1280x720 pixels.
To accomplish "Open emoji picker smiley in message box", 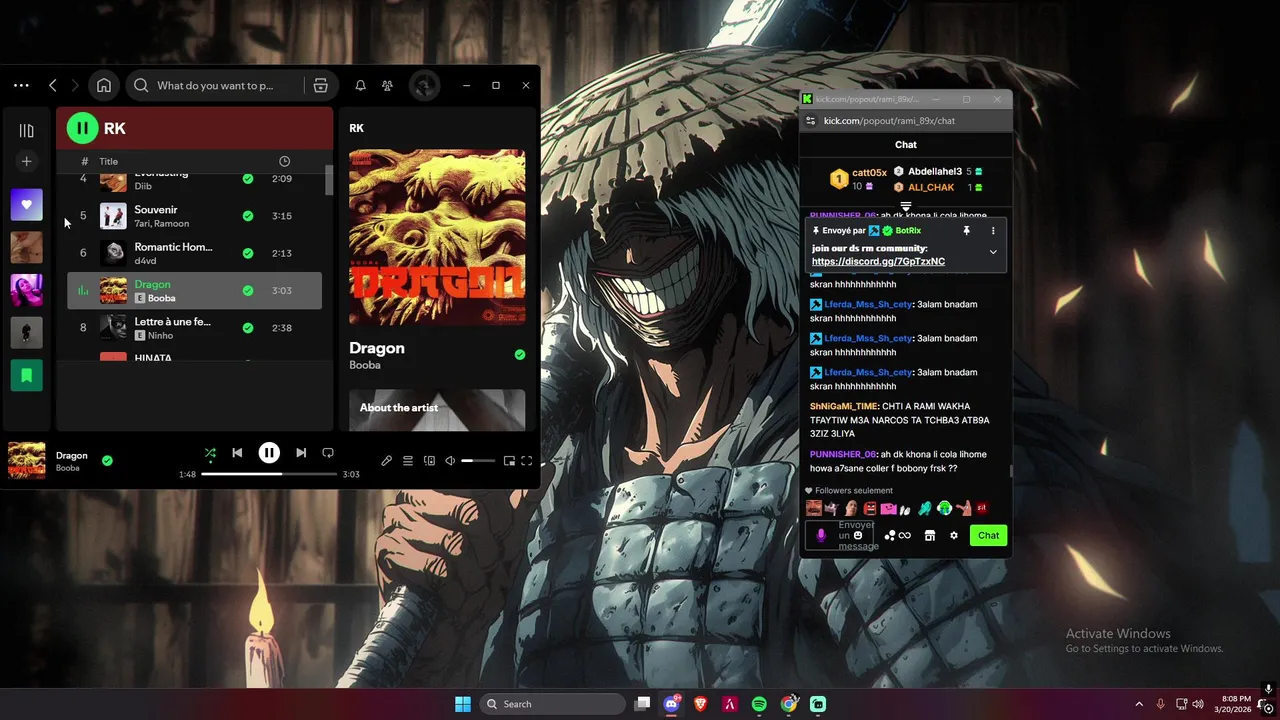I will [x=858, y=536].
